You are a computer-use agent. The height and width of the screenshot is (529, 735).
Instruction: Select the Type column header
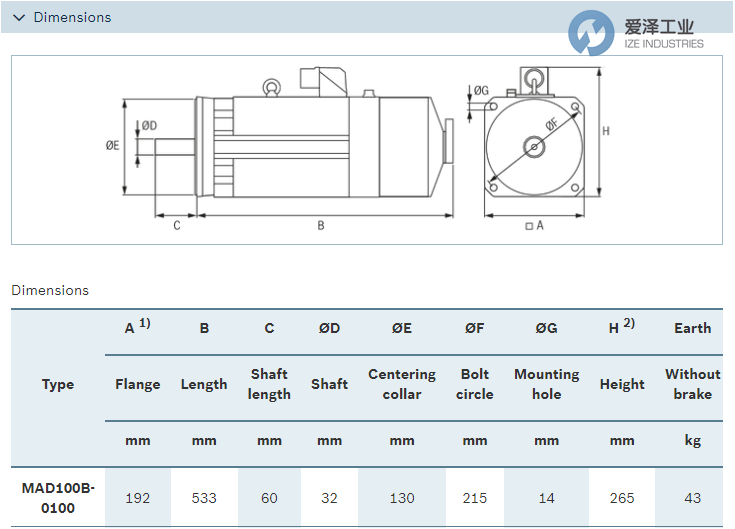point(58,384)
